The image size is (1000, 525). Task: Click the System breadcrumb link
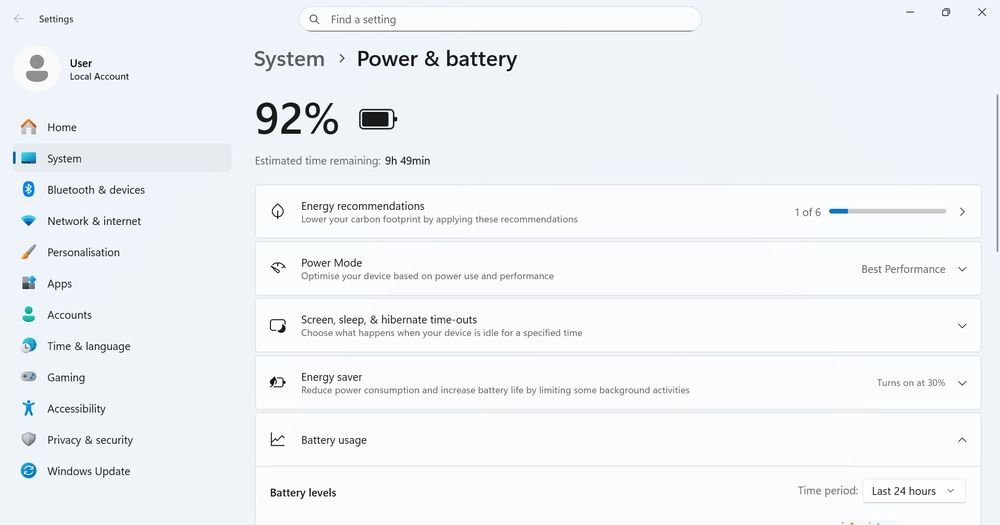coord(289,59)
